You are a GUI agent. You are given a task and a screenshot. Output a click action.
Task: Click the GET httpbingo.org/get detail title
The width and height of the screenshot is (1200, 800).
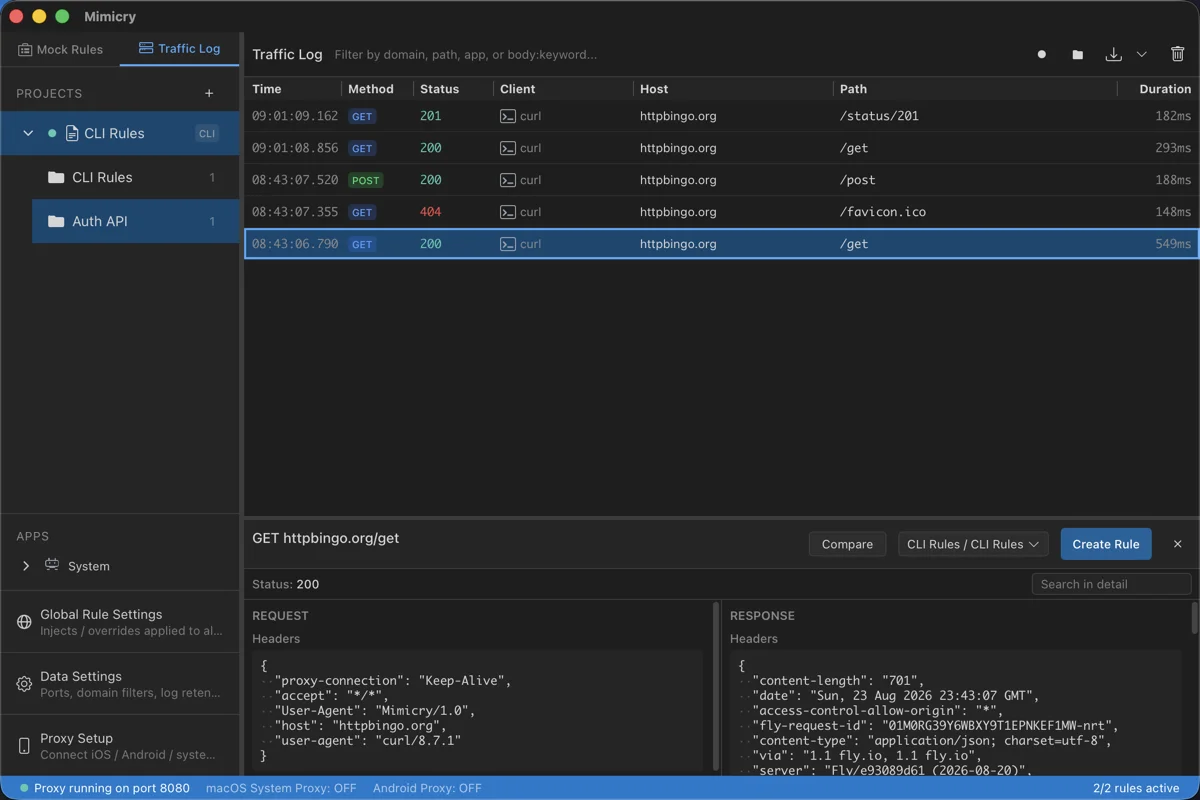(x=325, y=538)
